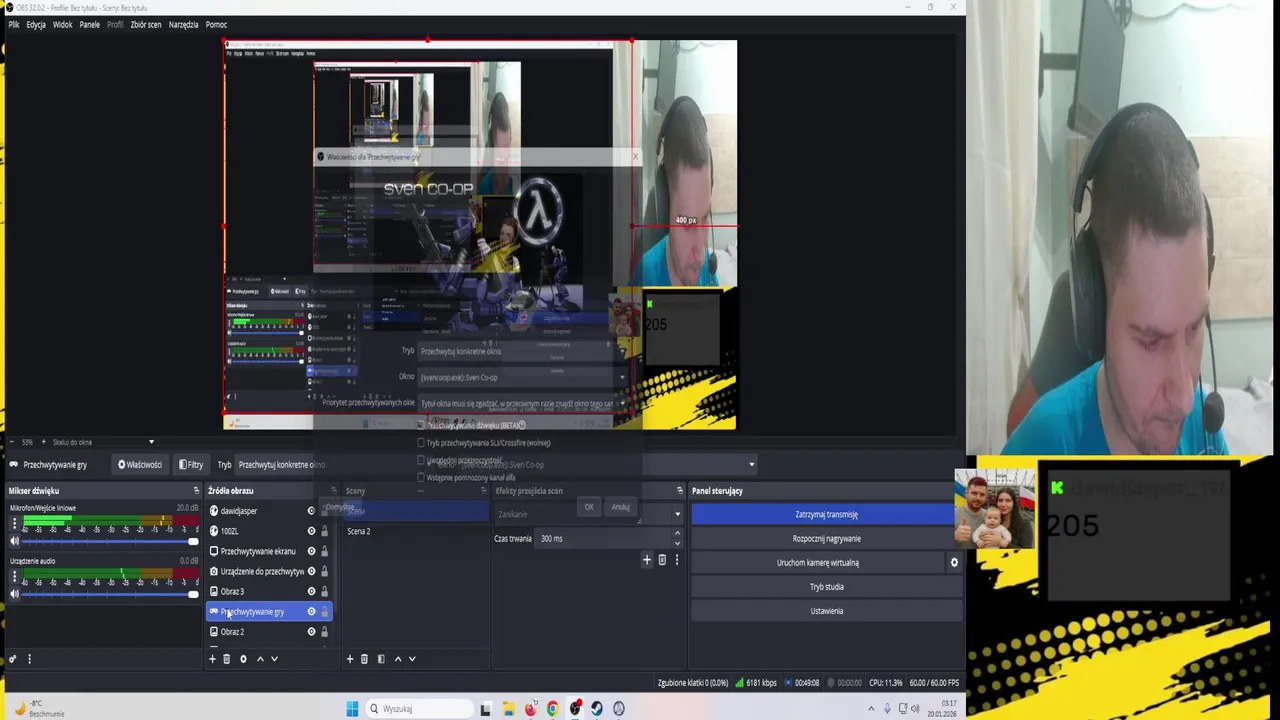
Task: Open the Plik menu
Action: point(14,25)
